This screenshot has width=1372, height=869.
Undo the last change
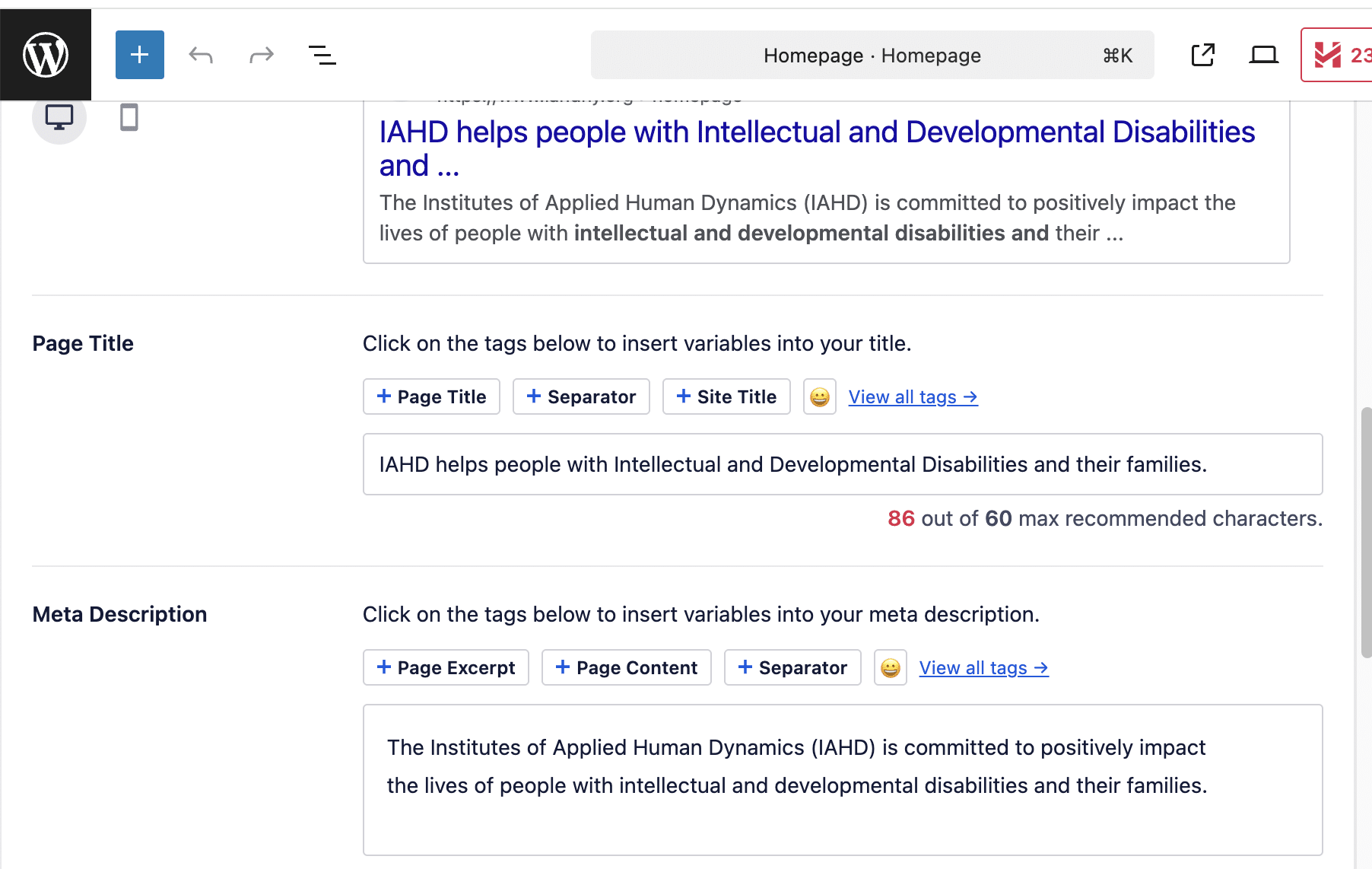click(x=200, y=54)
